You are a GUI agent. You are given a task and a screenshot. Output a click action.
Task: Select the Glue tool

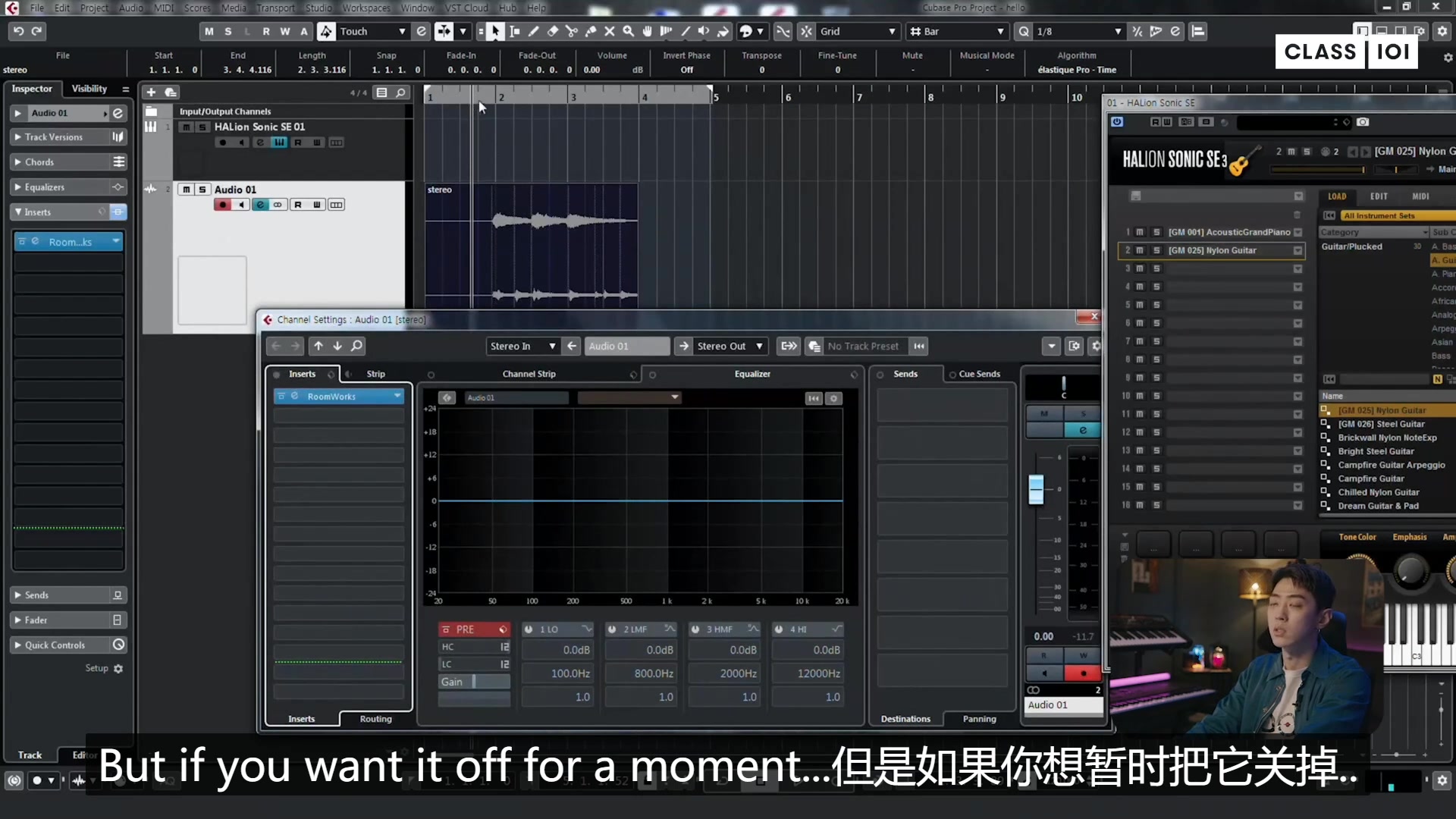pyautogui.click(x=591, y=31)
